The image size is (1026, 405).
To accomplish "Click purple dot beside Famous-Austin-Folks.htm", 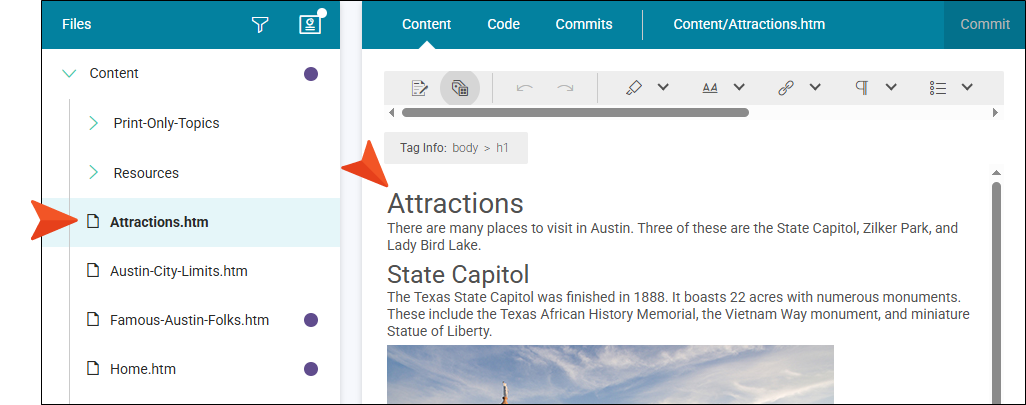I will (311, 320).
